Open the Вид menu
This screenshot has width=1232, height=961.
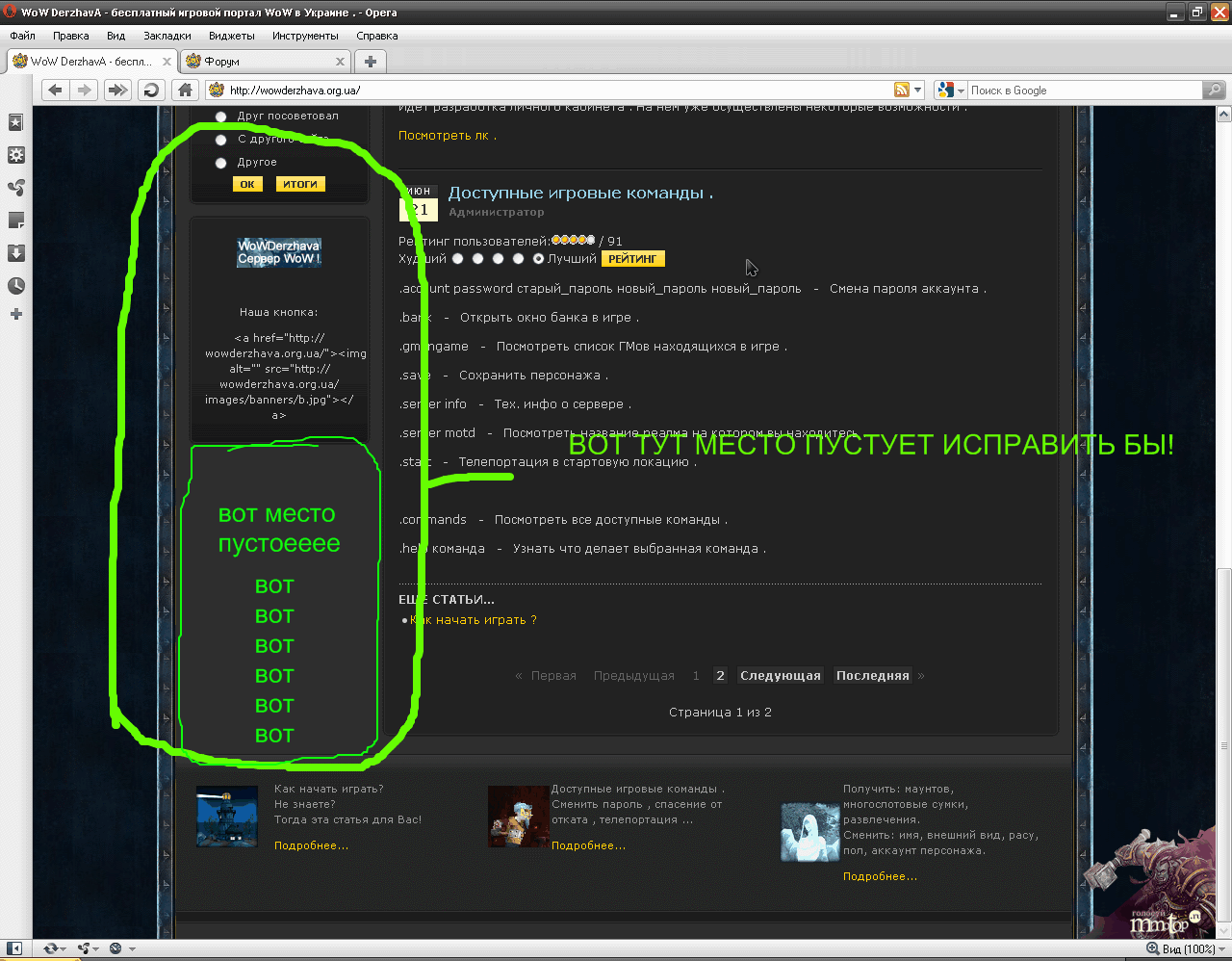[116, 36]
